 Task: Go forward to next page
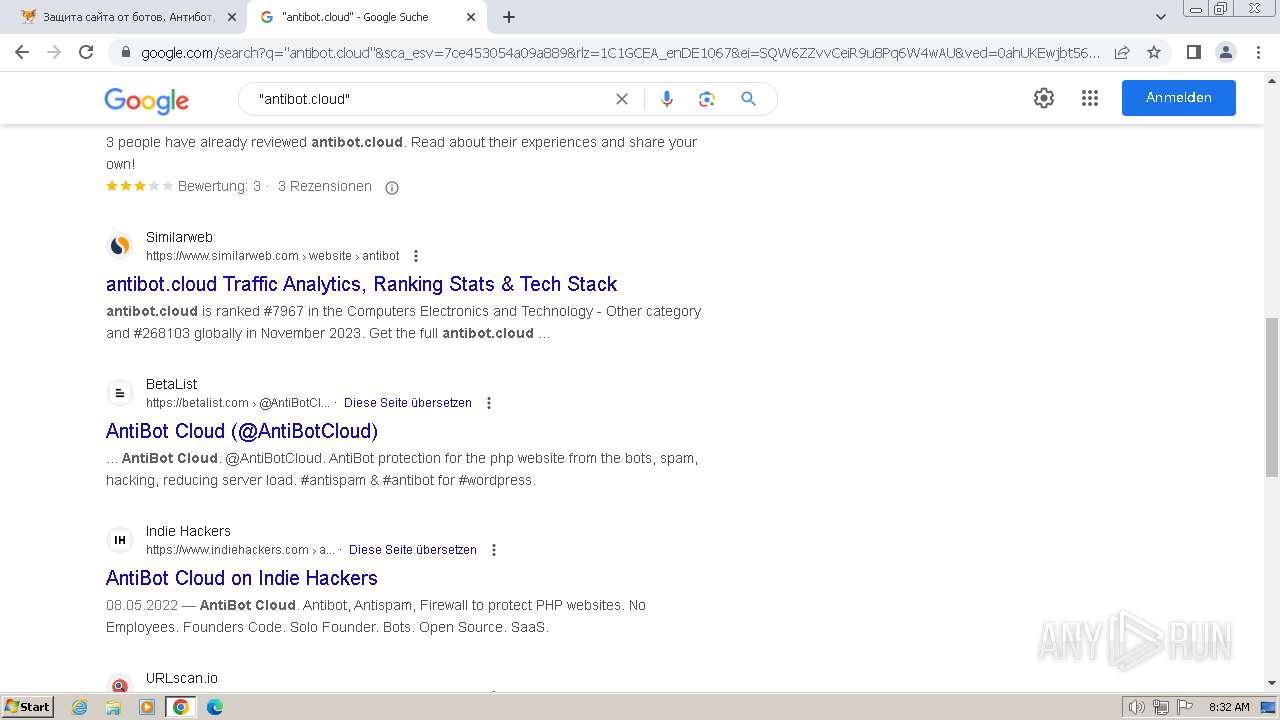coord(54,52)
